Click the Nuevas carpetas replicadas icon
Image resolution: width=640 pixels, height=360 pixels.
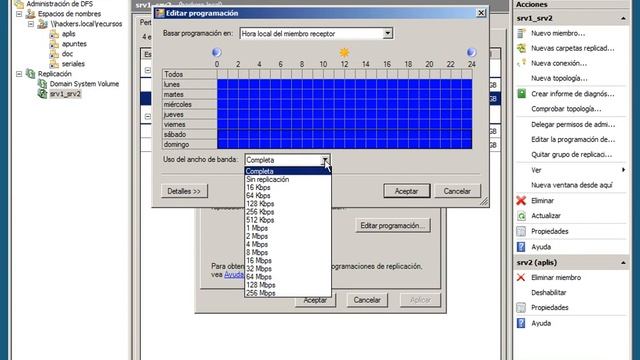coord(521,48)
